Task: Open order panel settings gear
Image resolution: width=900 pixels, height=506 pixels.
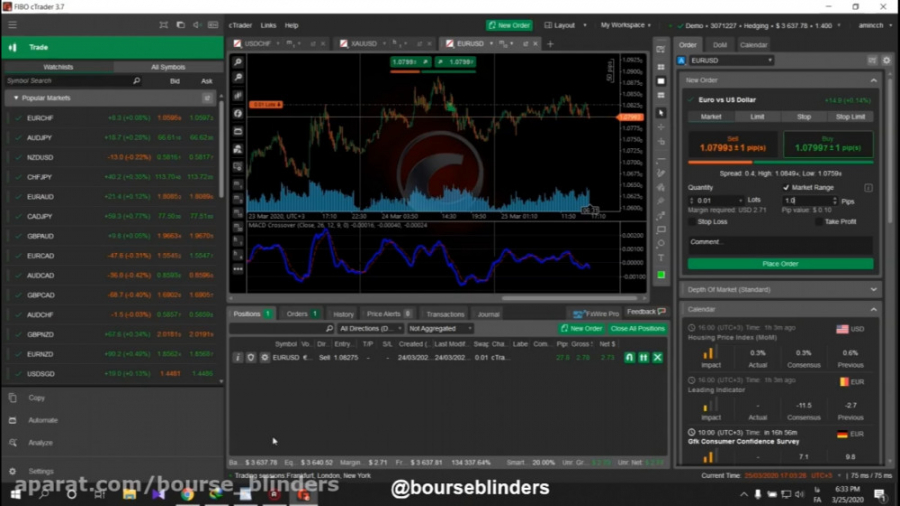Action: coord(886,60)
